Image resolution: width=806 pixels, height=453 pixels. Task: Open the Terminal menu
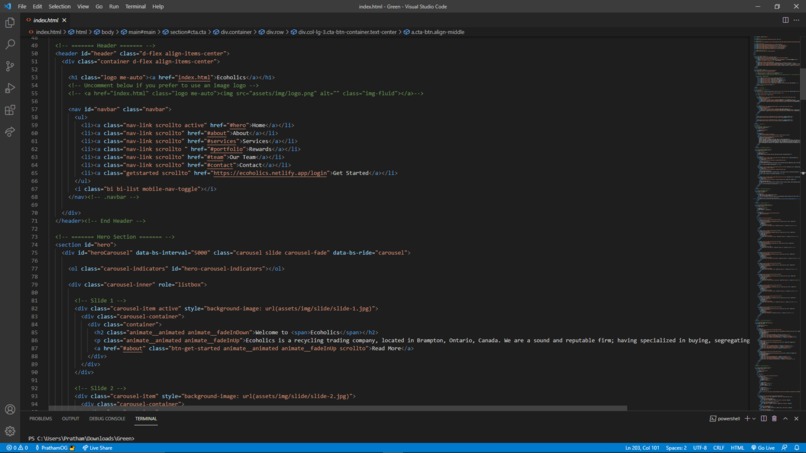135,7
